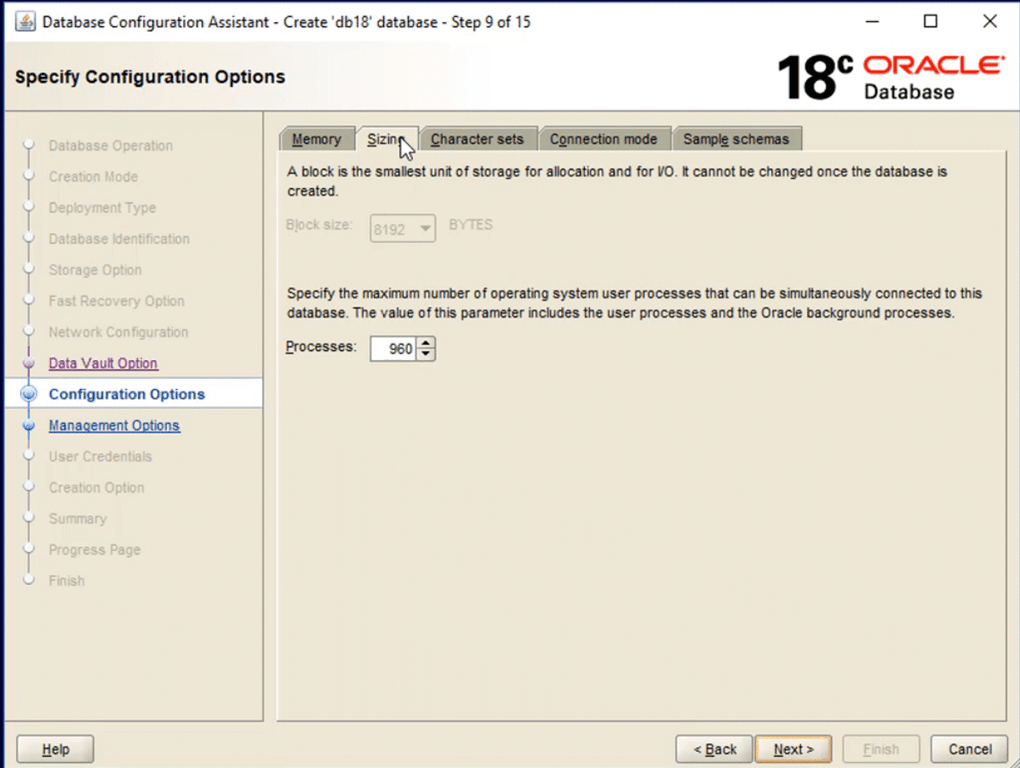
Task: Select the Sizing tab
Action: coord(386,139)
